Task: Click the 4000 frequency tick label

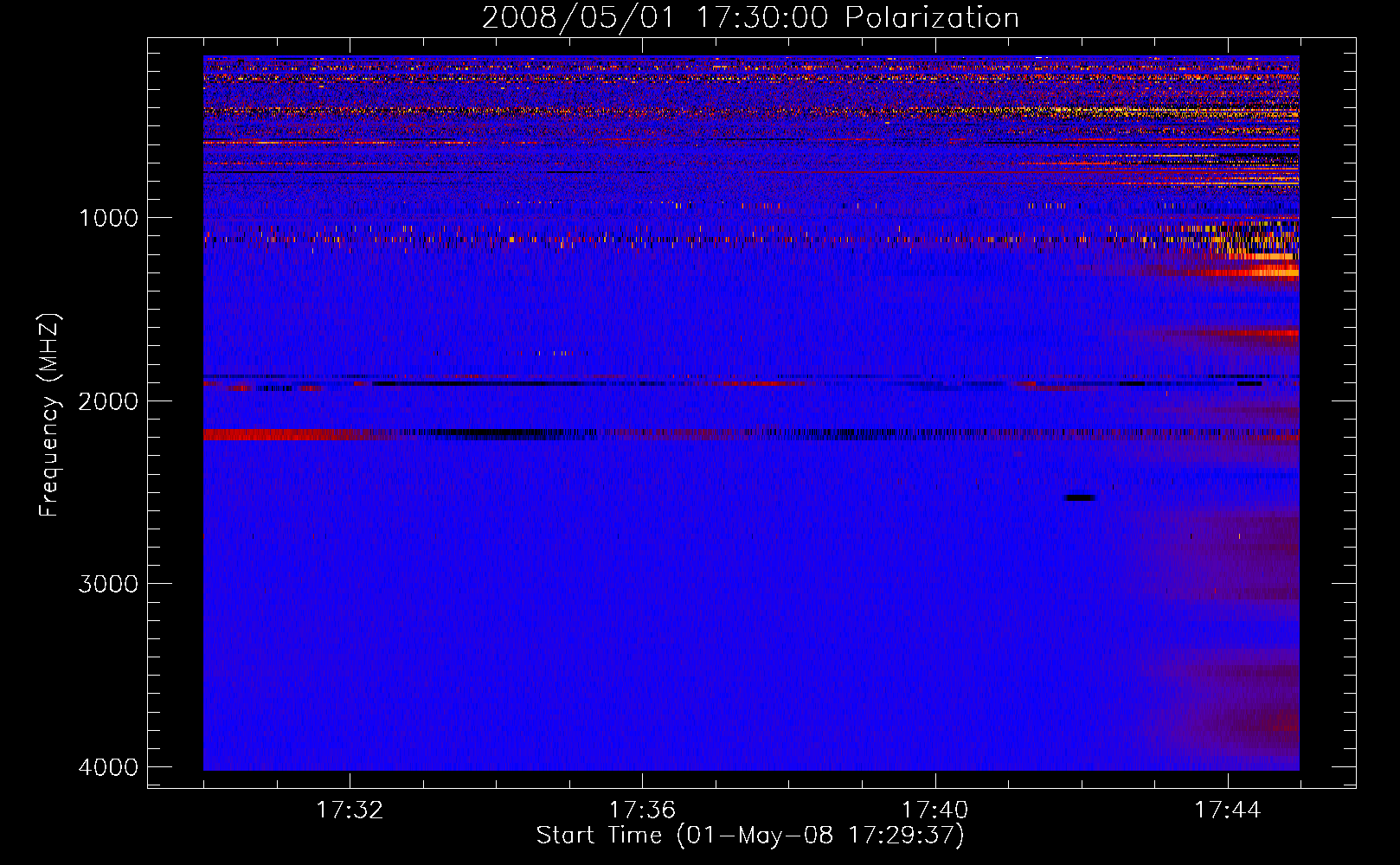Action: coord(109,767)
